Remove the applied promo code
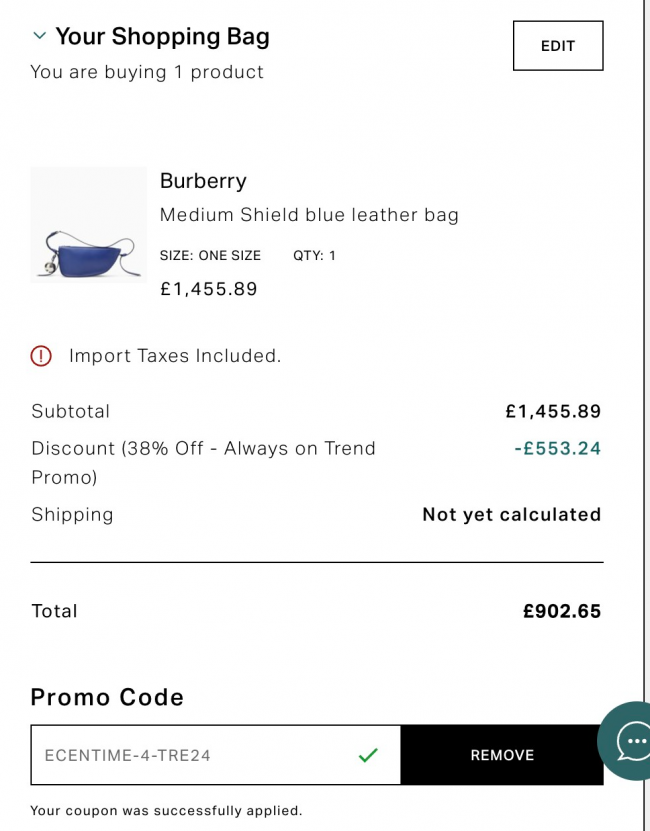 [502, 755]
